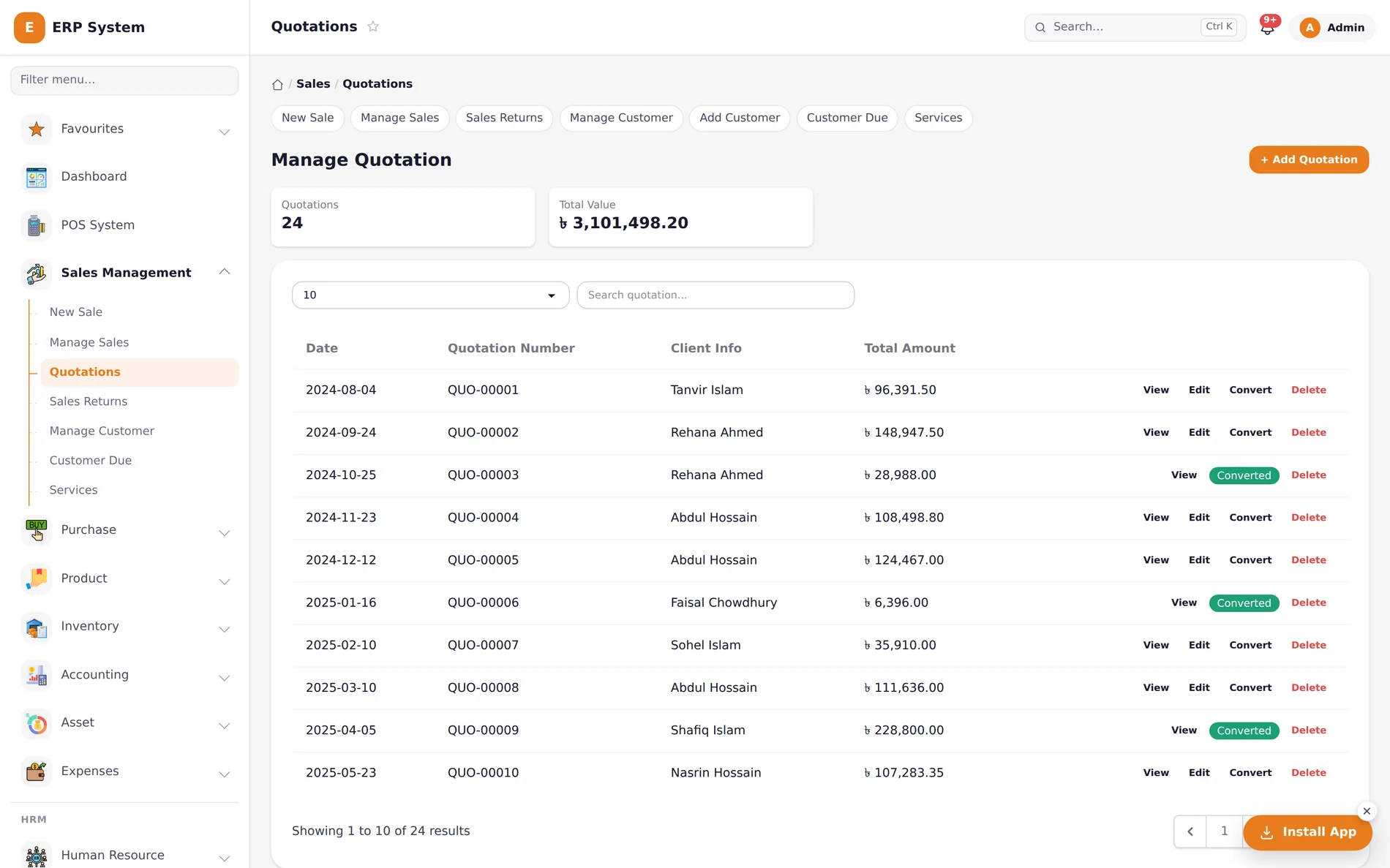Click the Product sidebar icon
This screenshot has width=1390, height=868.
click(37, 578)
